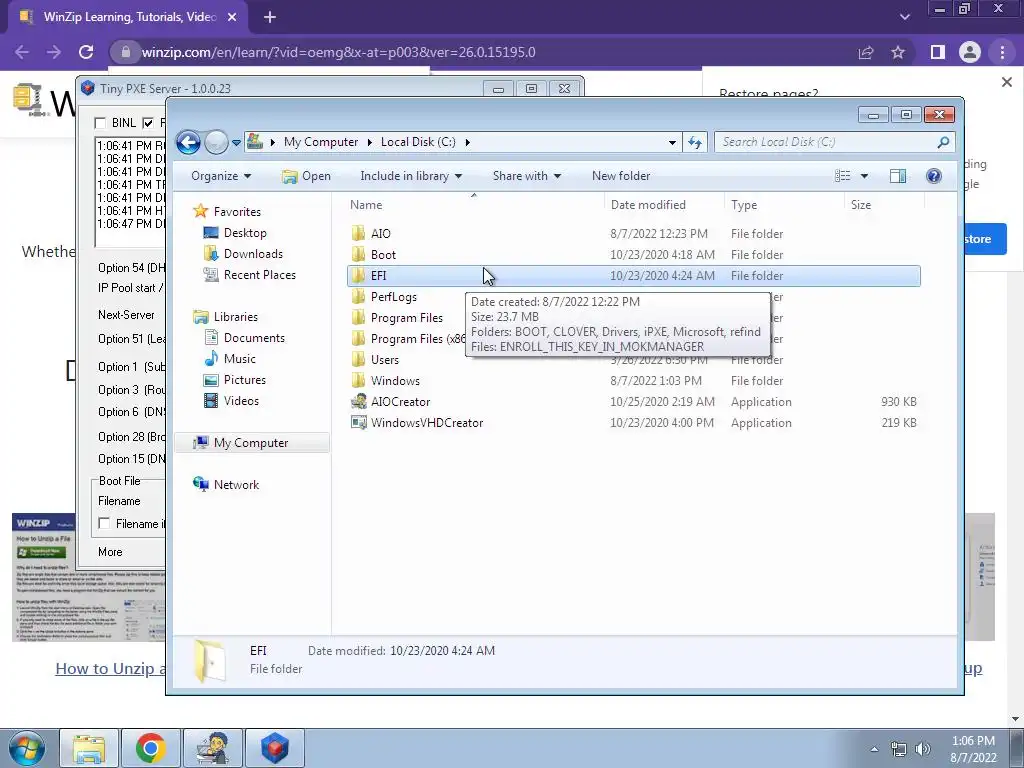Open Pictures library
Screen dimensions: 1024x768
click(234, 379)
